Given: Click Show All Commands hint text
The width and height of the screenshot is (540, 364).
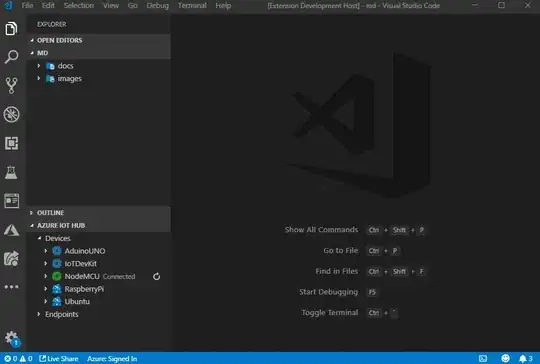Looking at the screenshot, I should (x=321, y=230).
